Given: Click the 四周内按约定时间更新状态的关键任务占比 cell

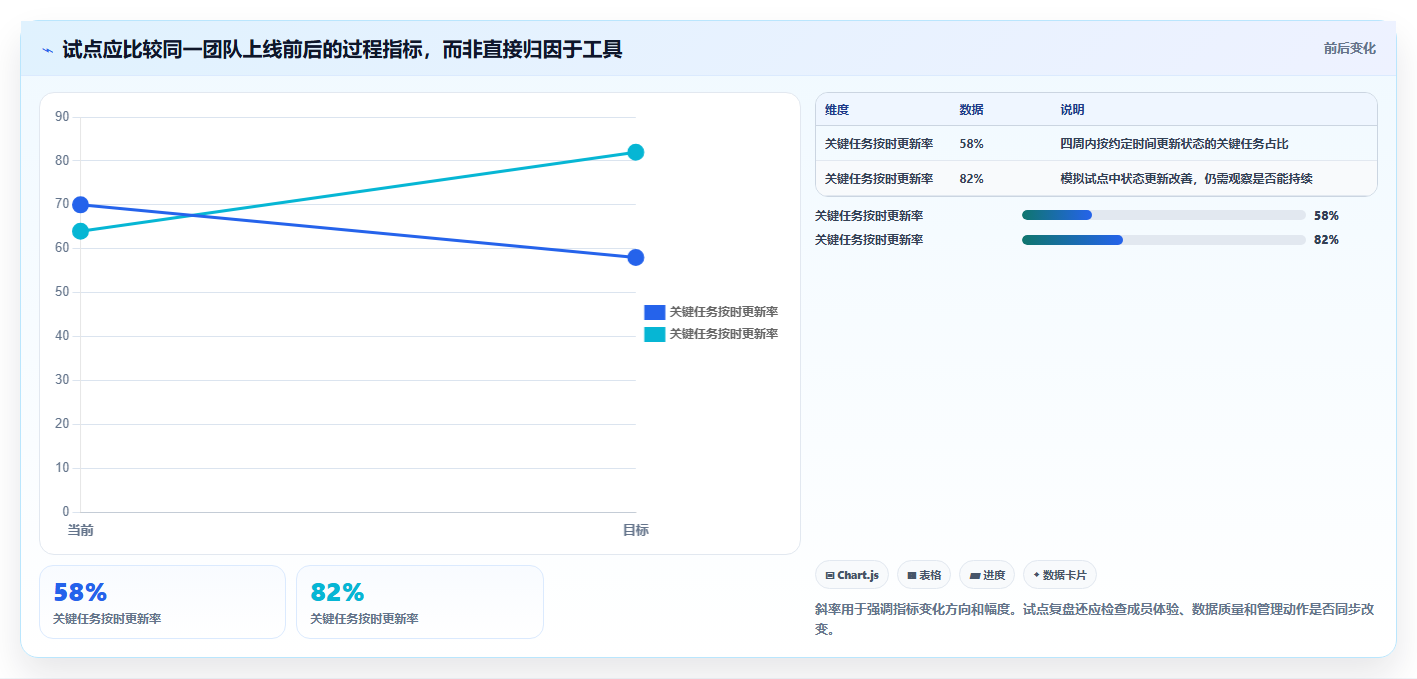Looking at the screenshot, I should tap(1174, 144).
